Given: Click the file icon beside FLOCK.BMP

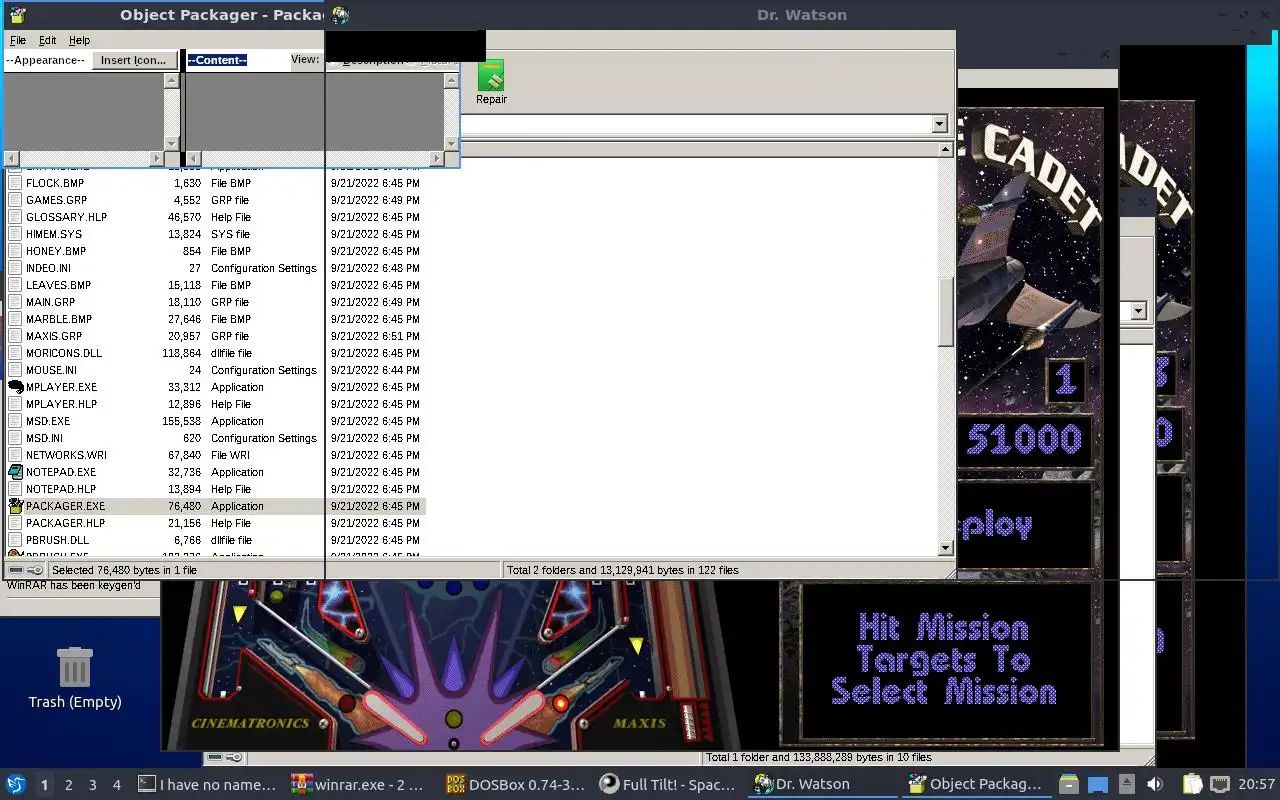Looking at the screenshot, I should click(16, 183).
